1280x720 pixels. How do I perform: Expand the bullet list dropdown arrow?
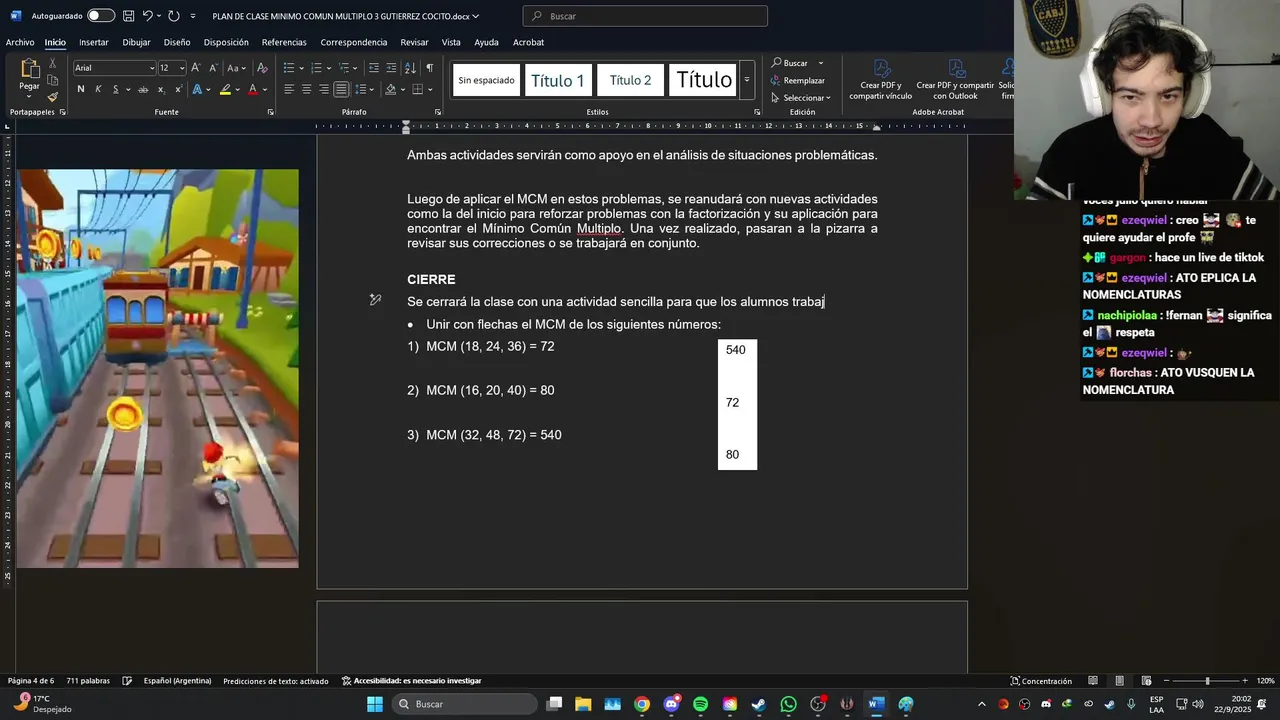pyautogui.click(x=303, y=68)
